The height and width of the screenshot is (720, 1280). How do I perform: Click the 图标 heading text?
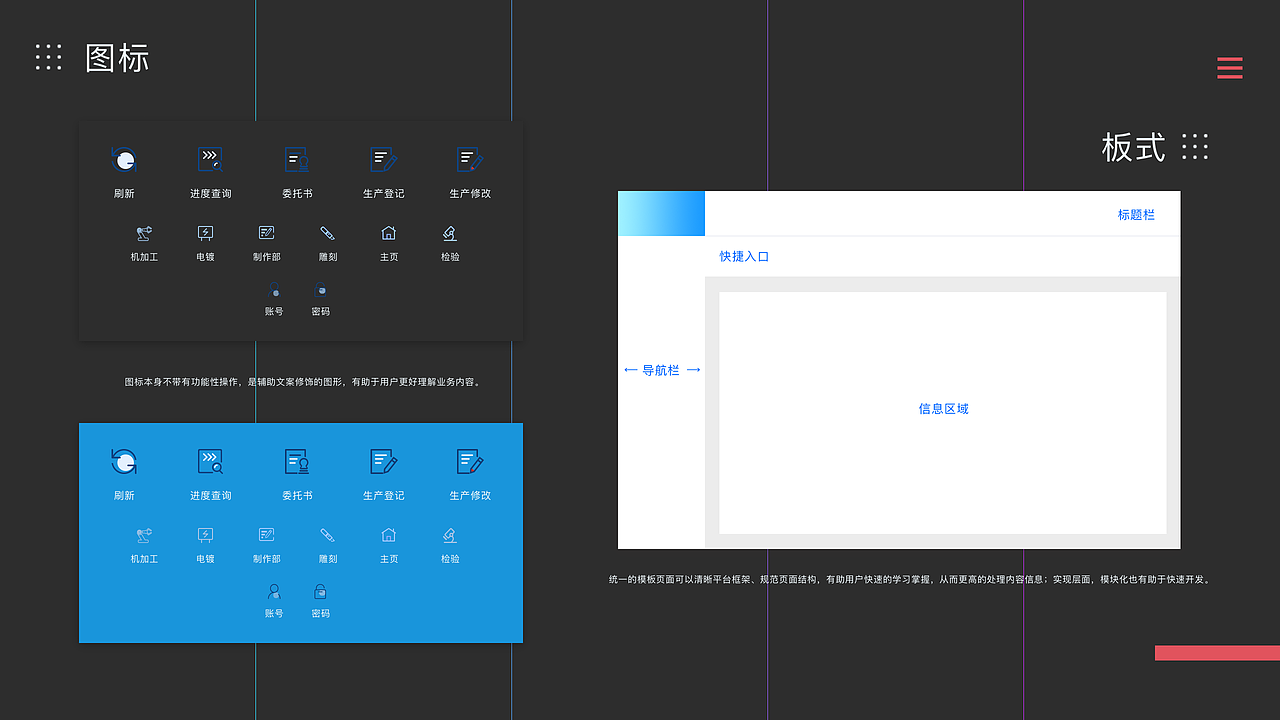[x=117, y=58]
